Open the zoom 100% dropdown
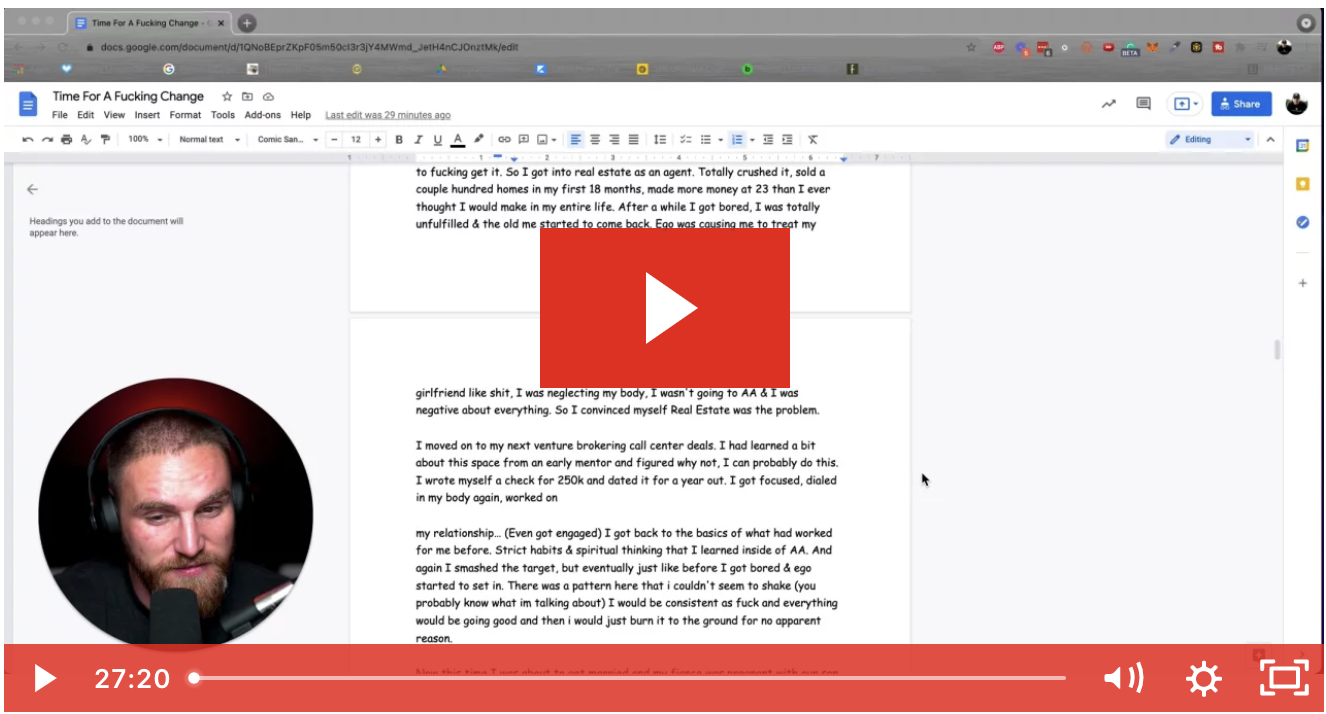 pos(145,140)
